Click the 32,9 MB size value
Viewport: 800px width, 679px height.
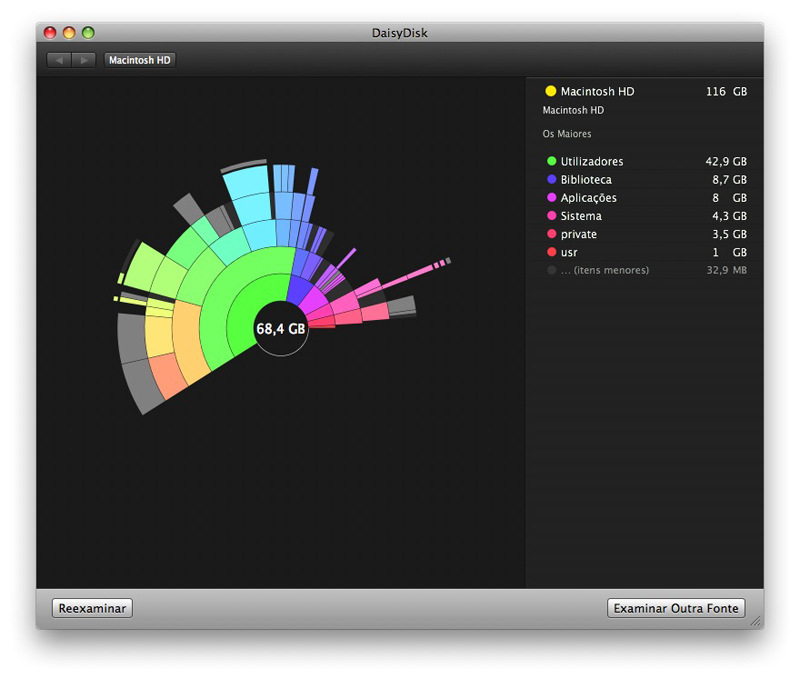pyautogui.click(x=727, y=270)
